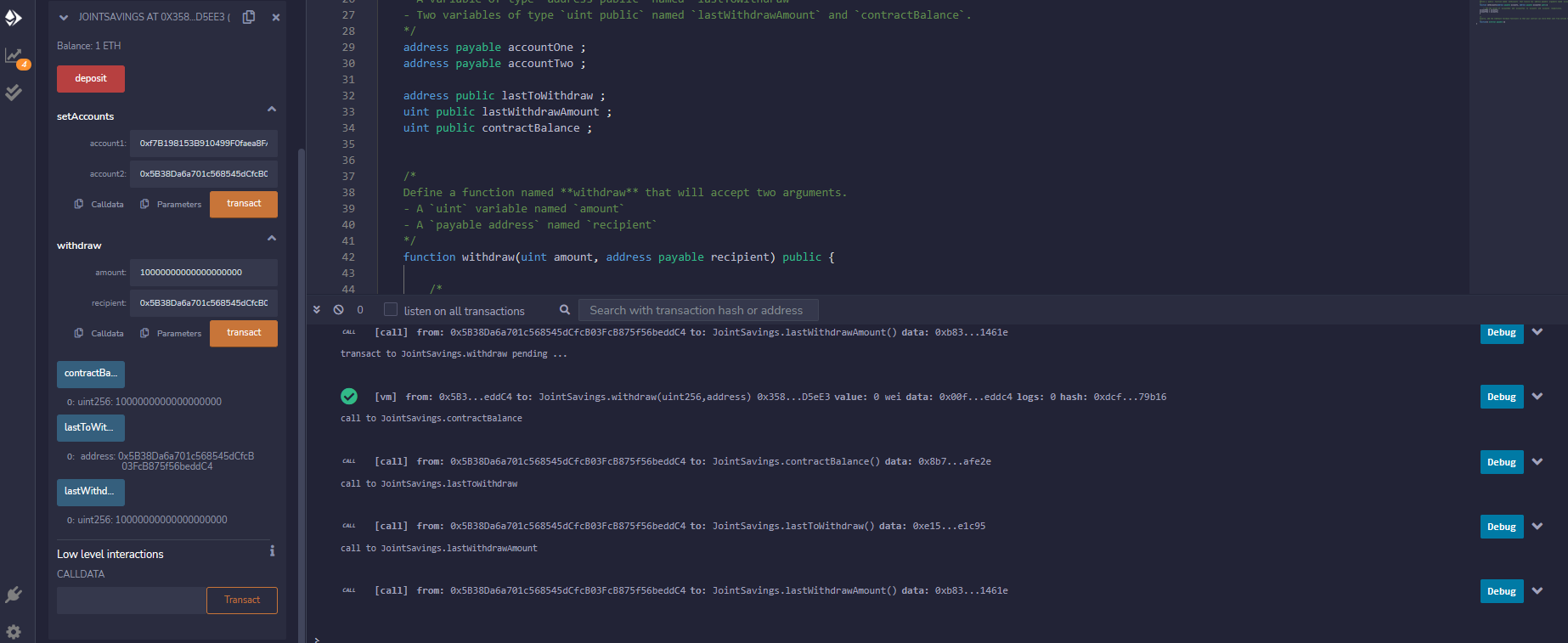The width and height of the screenshot is (1568, 643).
Task: Copy Parameters icon under withdraw
Action: click(x=144, y=333)
